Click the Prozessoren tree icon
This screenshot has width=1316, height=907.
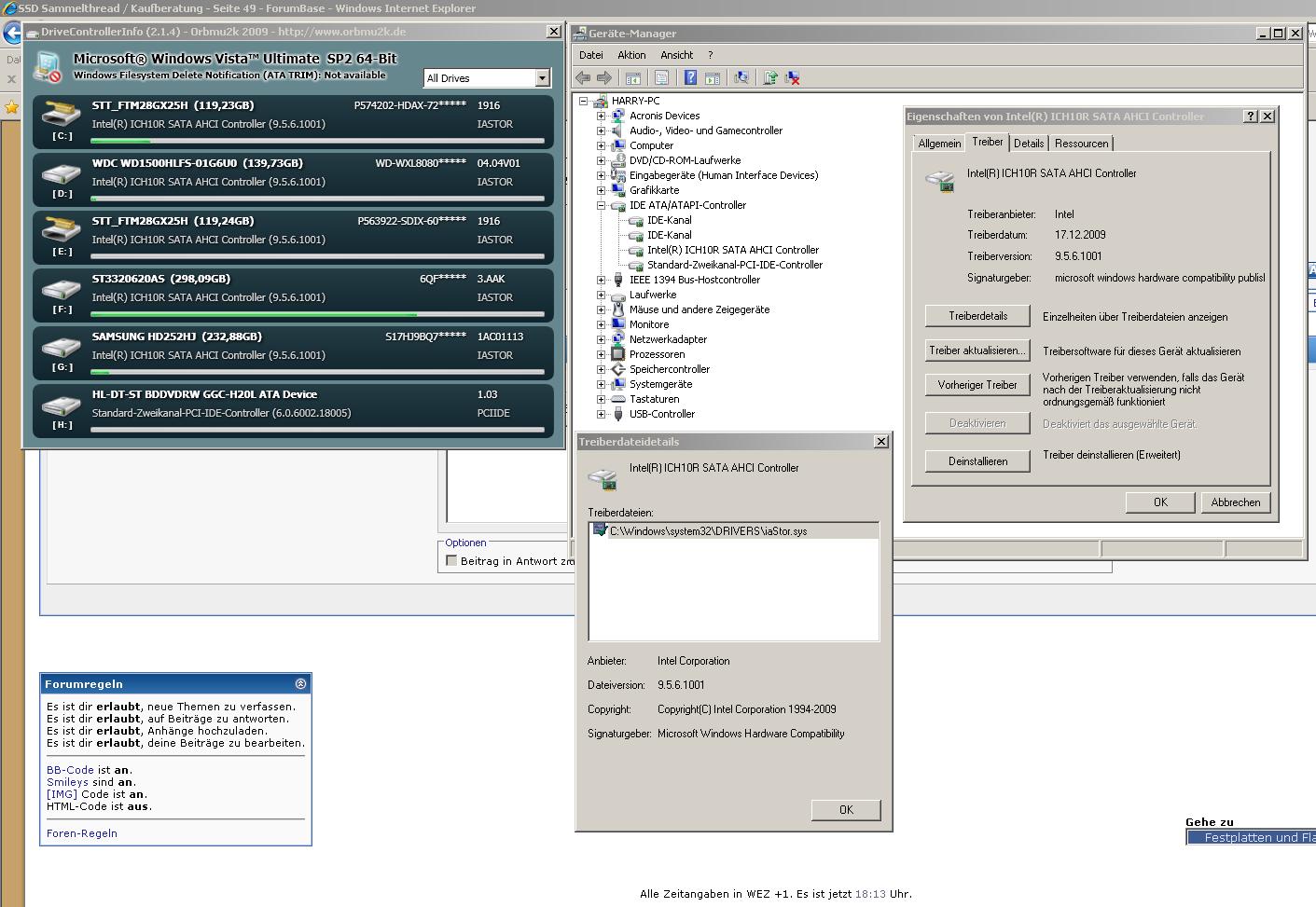[x=617, y=354]
